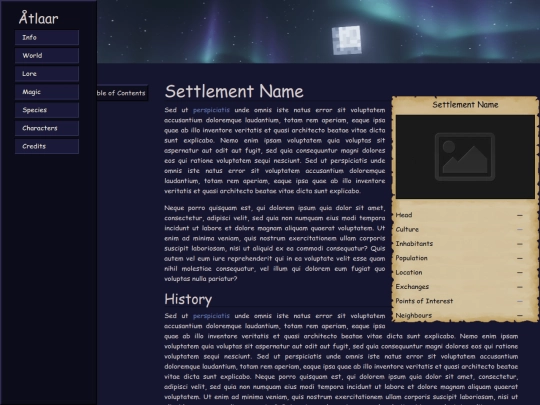Click the Exchanges row label
Image resolution: width=540 pixels, height=405 pixels.
[412, 287]
